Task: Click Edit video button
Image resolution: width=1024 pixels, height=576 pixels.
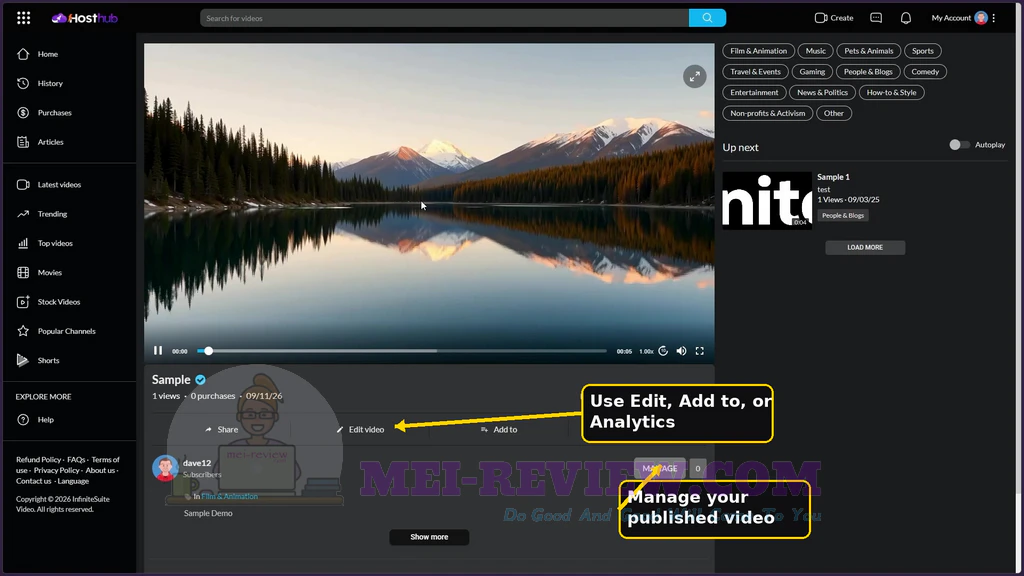Action: tap(360, 430)
